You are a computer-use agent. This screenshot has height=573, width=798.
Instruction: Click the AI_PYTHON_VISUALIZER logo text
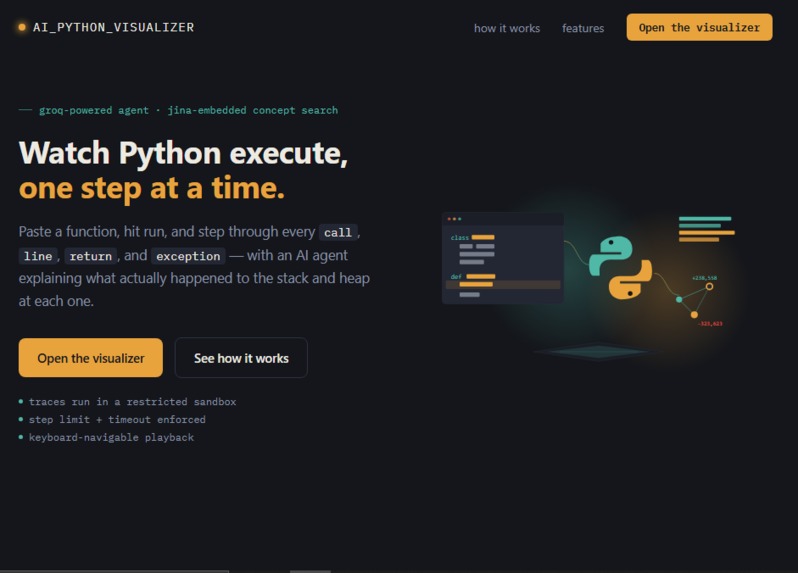pyautogui.click(x=113, y=27)
